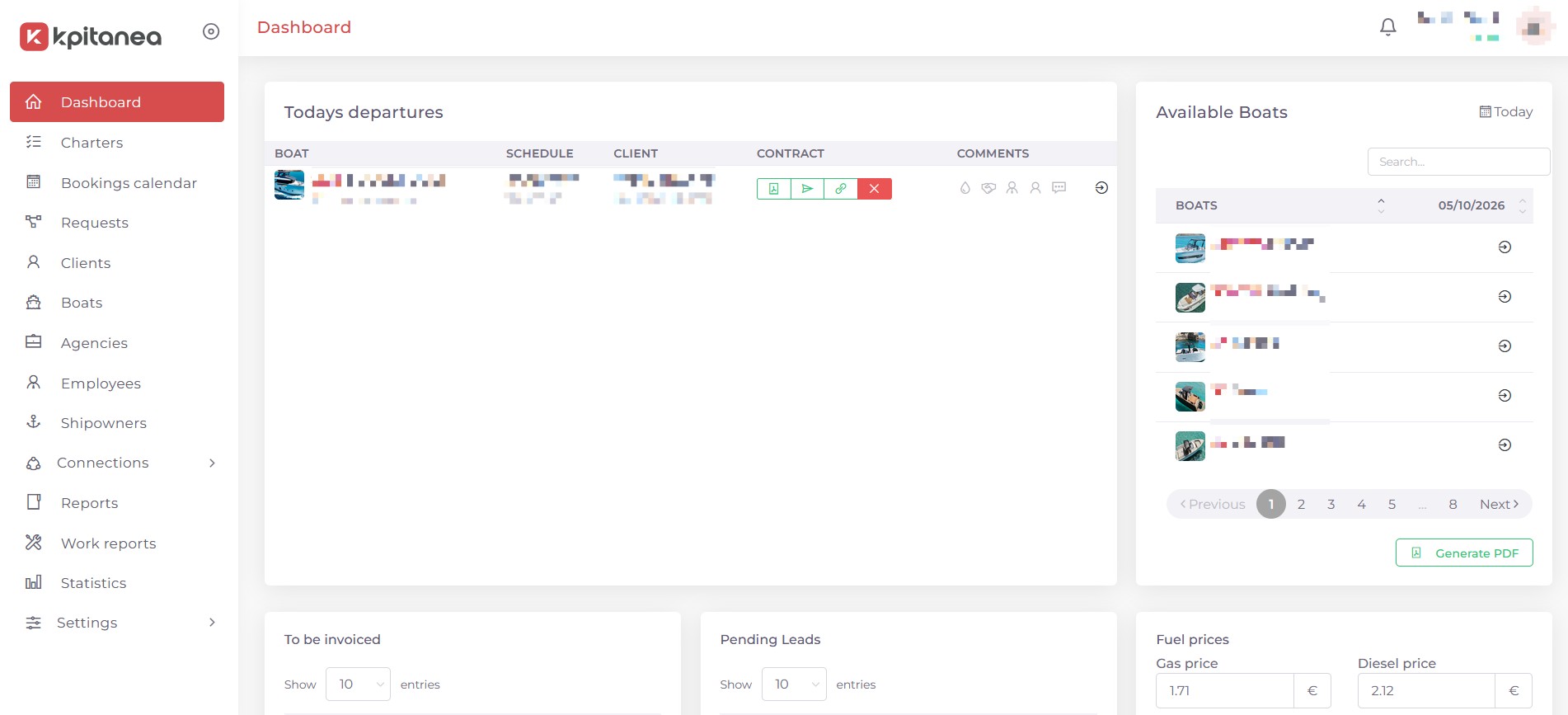Click the boat thumbnail in Todays departures
Image resolution: width=1568 pixels, height=715 pixels.
tap(289, 186)
